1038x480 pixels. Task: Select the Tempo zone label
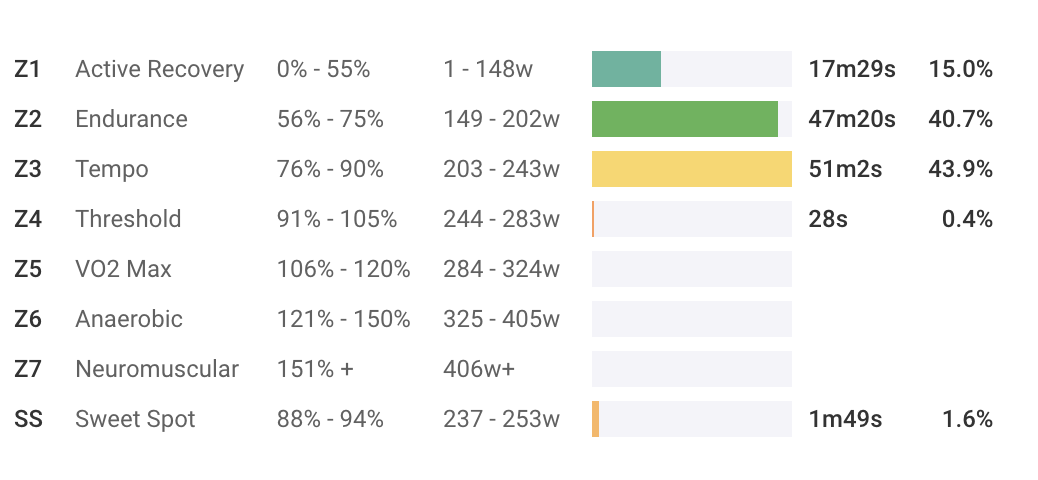[x=112, y=169]
